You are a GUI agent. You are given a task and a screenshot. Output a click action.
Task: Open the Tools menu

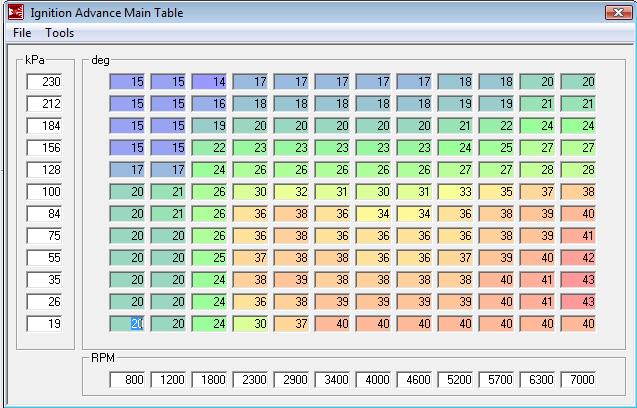[59, 33]
